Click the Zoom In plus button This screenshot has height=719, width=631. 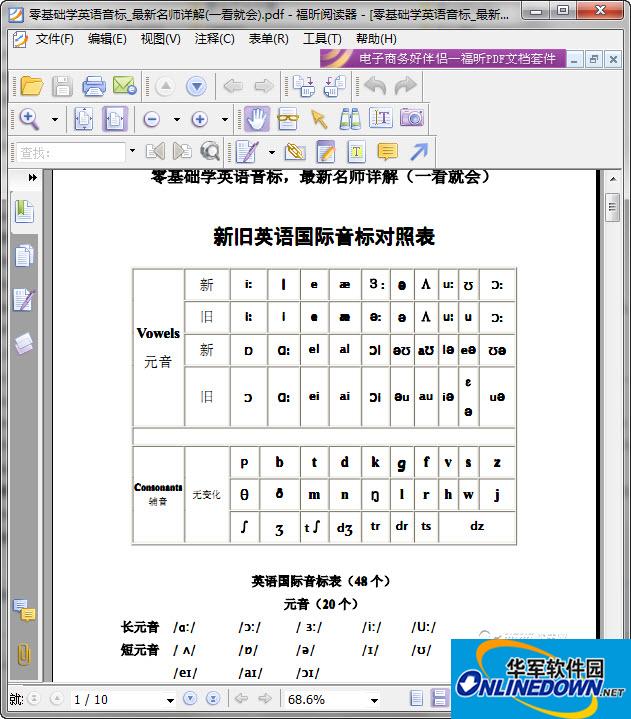pos(199,120)
